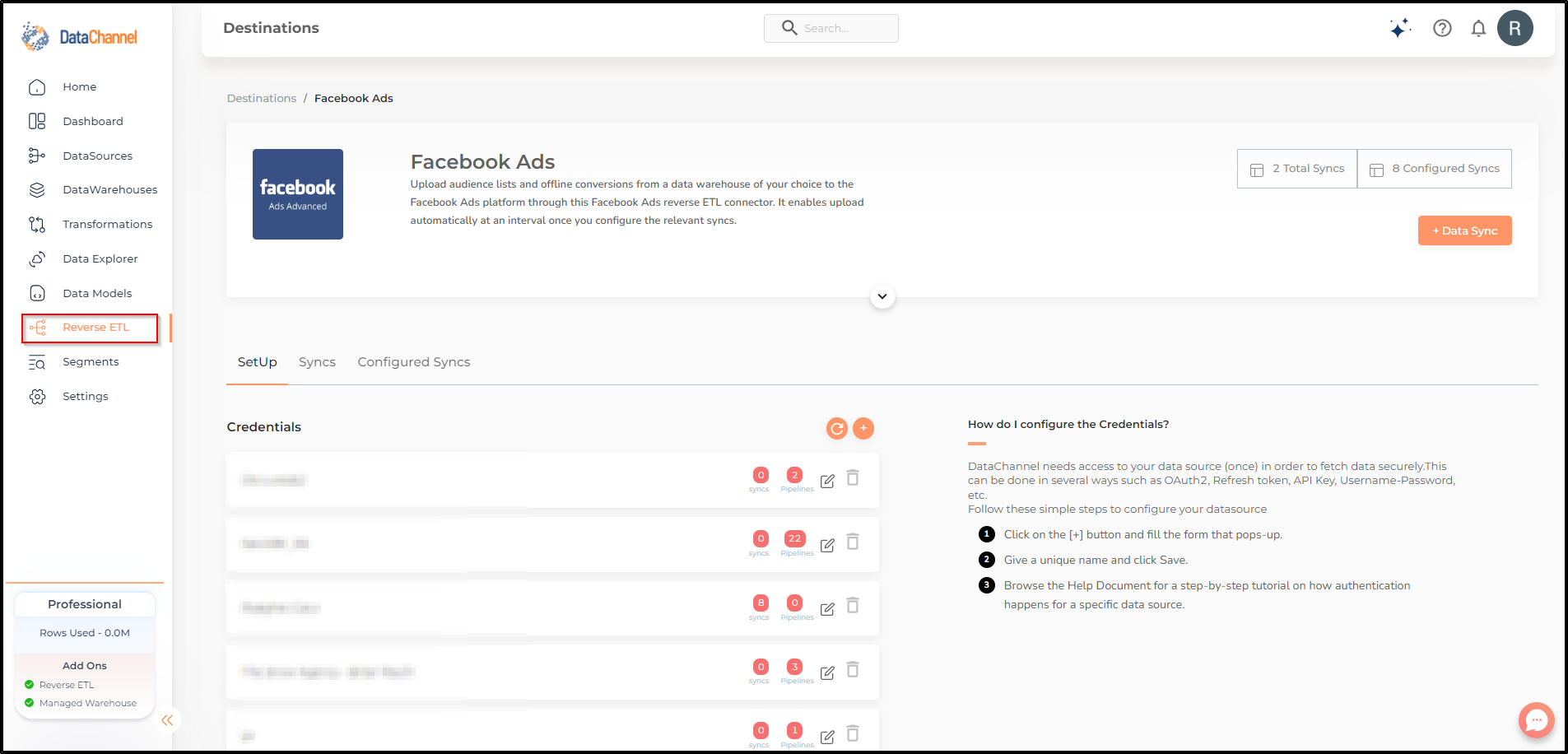The height and width of the screenshot is (754, 1568).
Task: Click the Professional plan label
Action: coord(85,604)
